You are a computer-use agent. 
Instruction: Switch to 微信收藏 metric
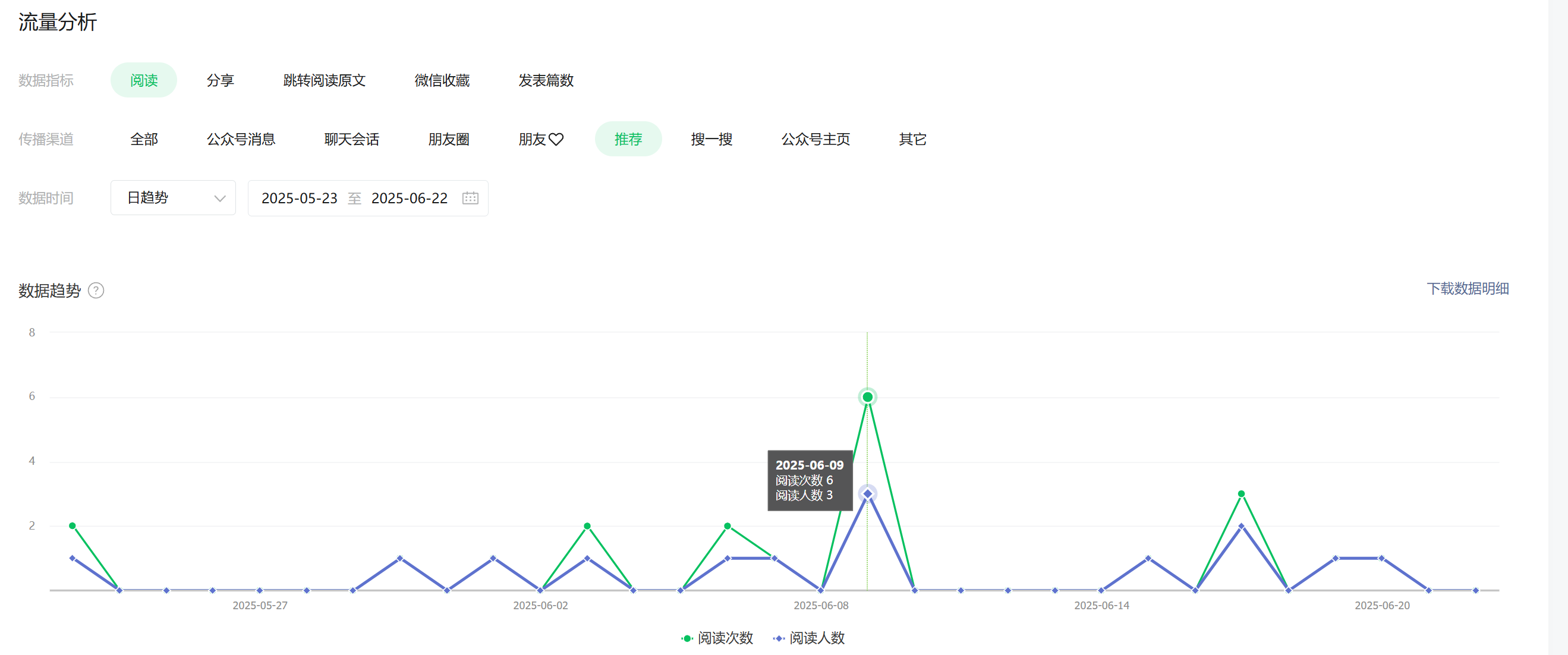(441, 80)
